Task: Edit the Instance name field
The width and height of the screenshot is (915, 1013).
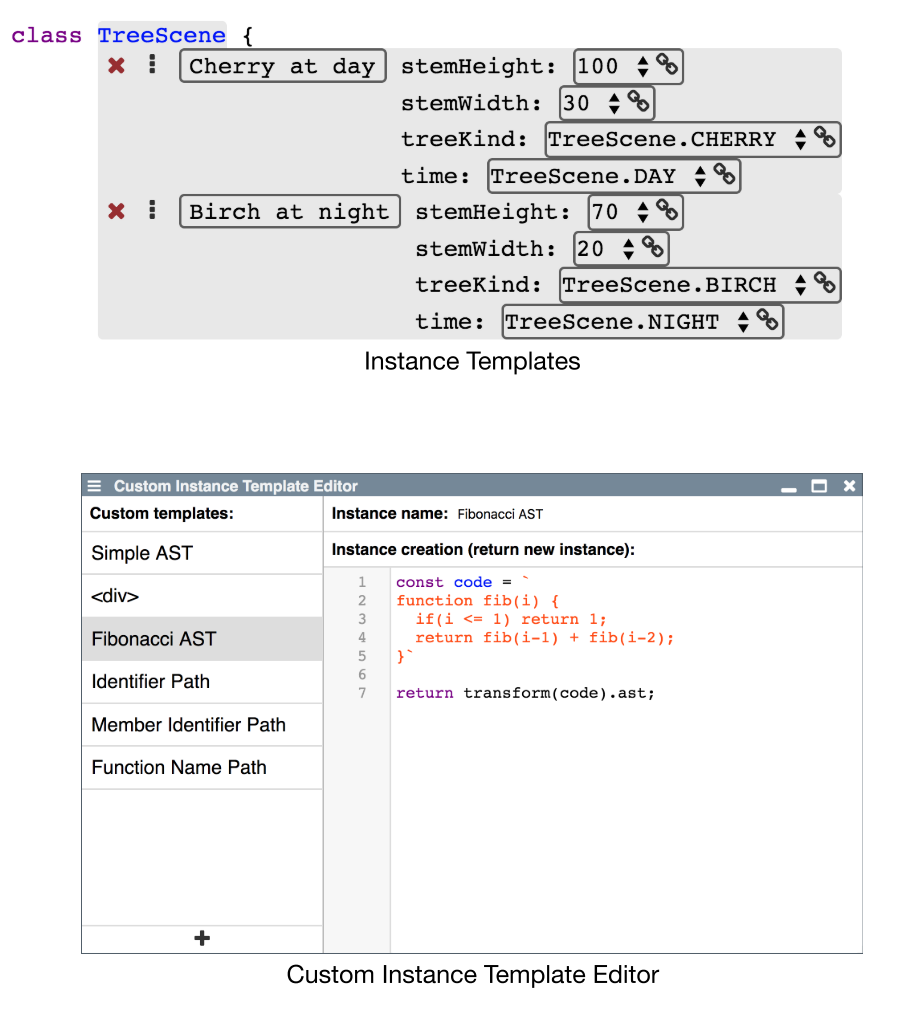Action: click(500, 514)
